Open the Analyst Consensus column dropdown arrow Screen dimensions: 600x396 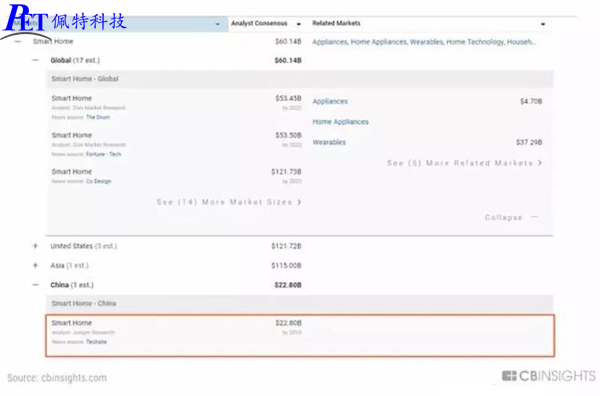pyautogui.click(x=299, y=24)
